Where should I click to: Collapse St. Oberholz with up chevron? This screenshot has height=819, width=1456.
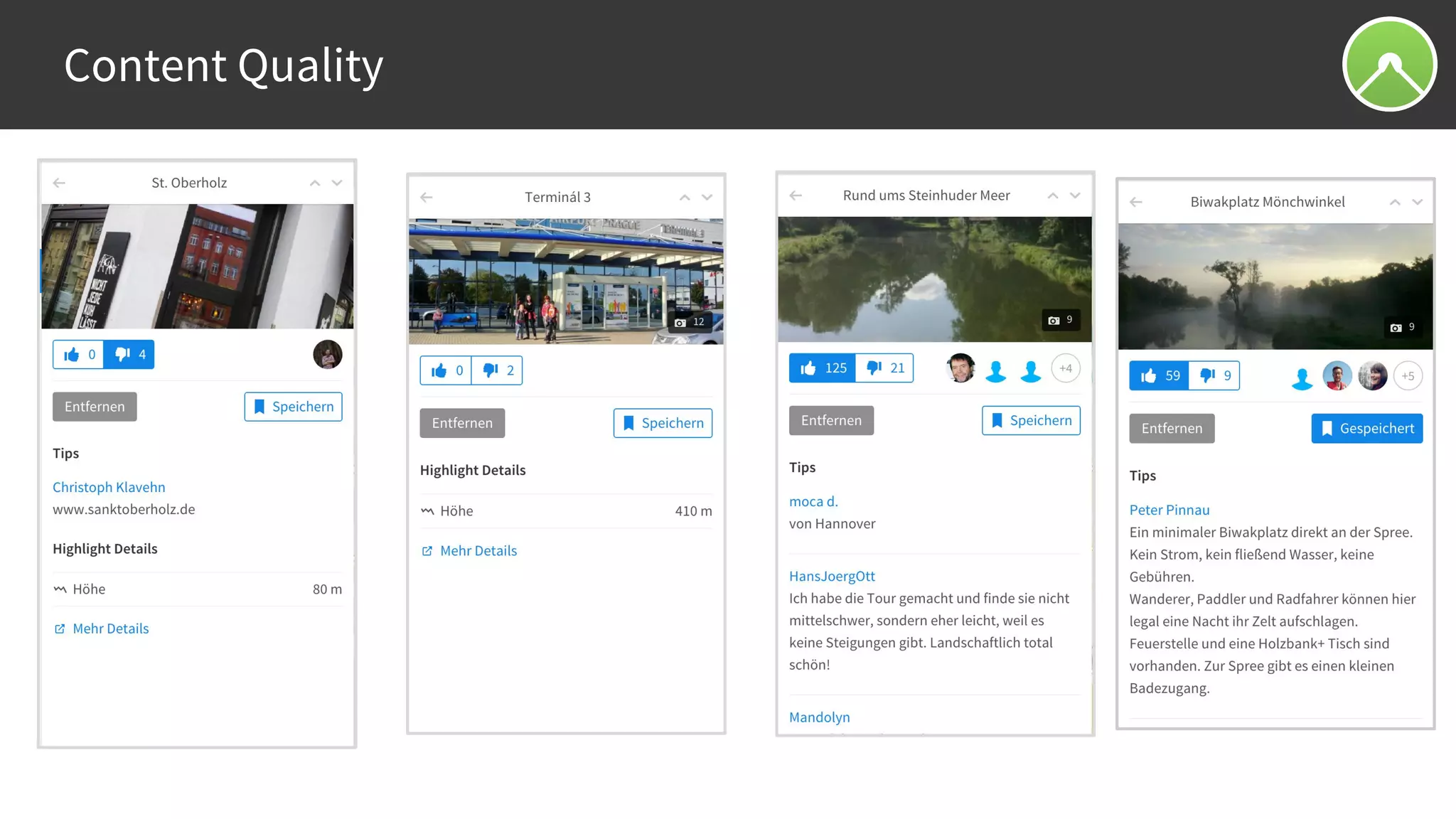tap(315, 183)
